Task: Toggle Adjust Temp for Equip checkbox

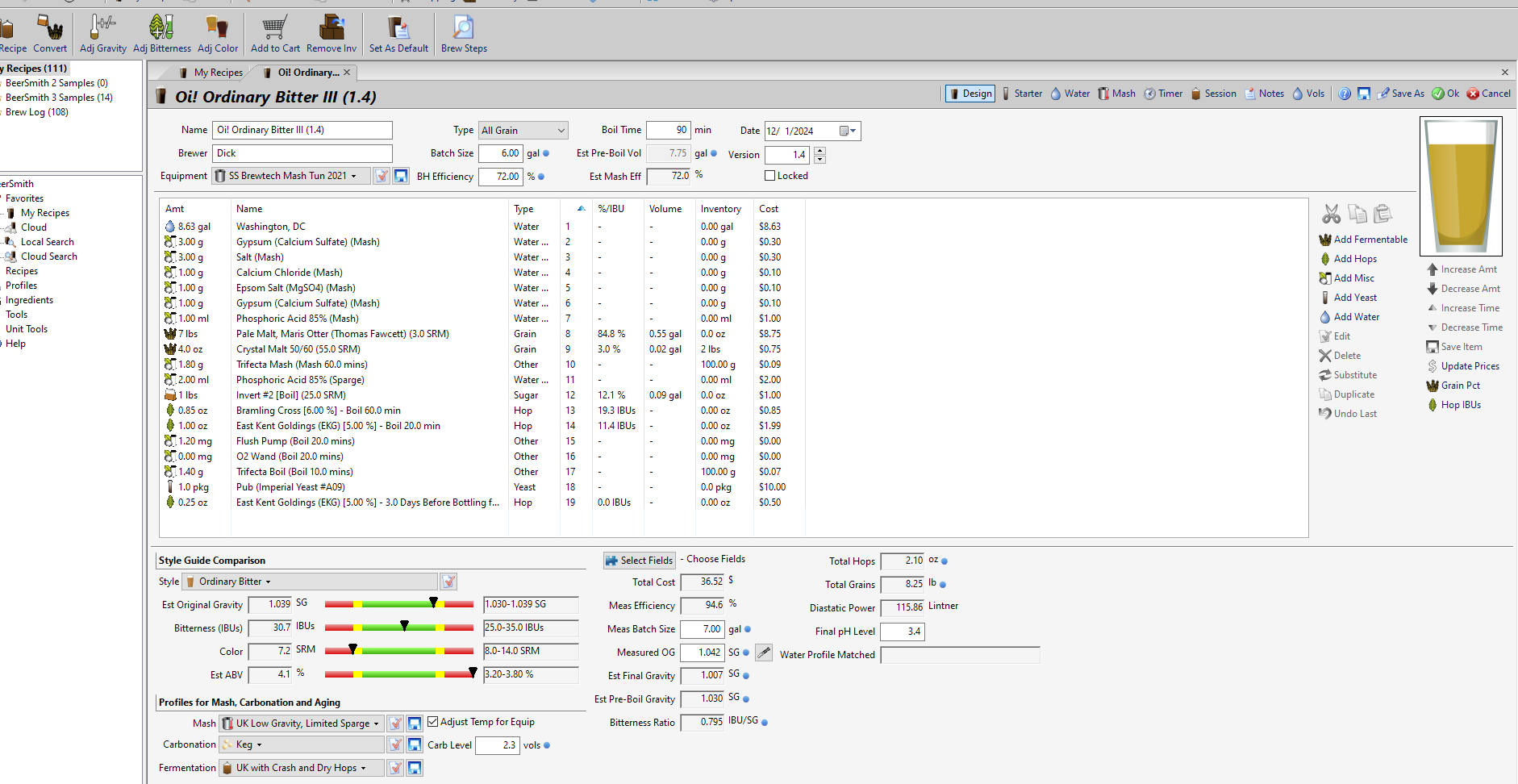Action: coord(432,722)
